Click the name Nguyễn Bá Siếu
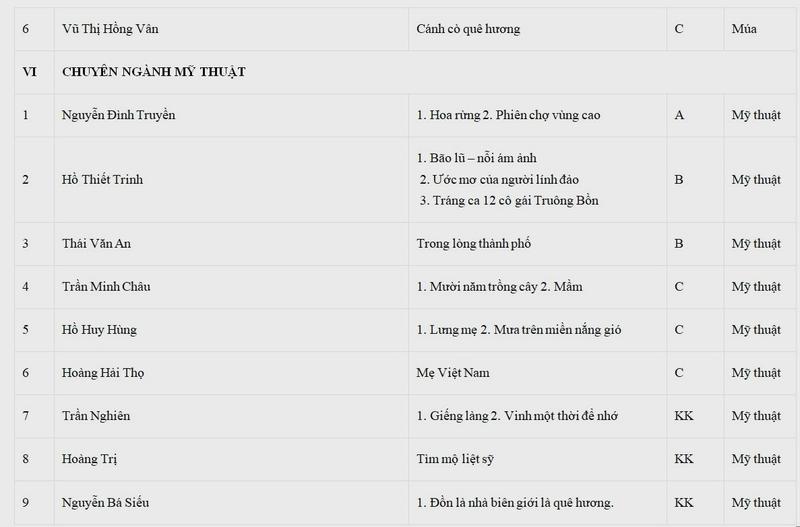 pyautogui.click(x=106, y=502)
